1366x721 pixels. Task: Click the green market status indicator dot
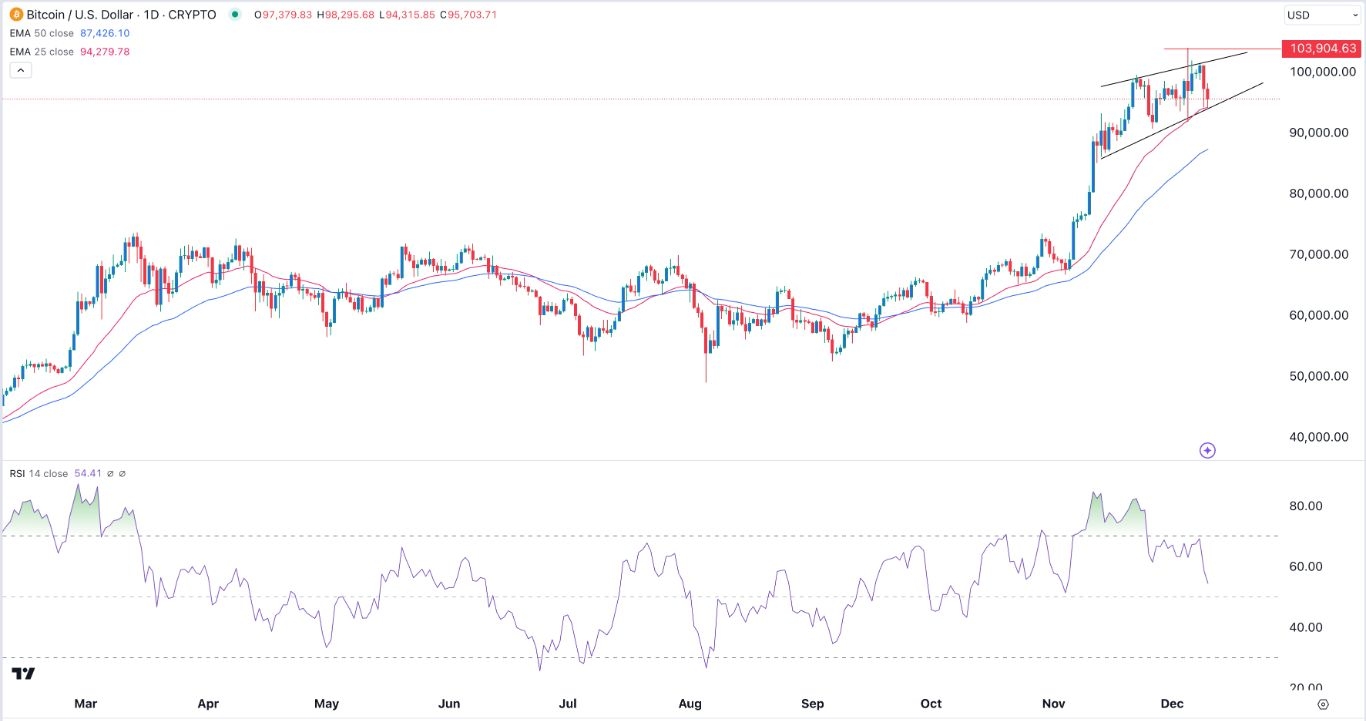234,15
